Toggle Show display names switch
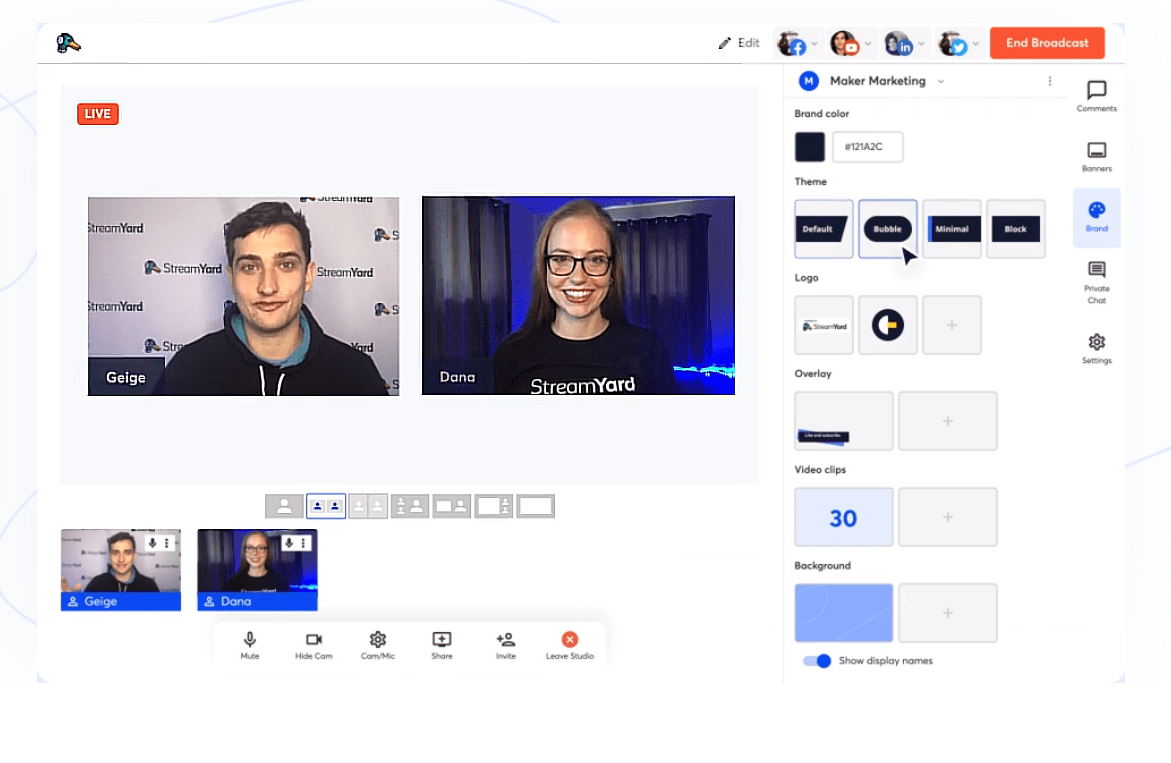 pyautogui.click(x=816, y=661)
